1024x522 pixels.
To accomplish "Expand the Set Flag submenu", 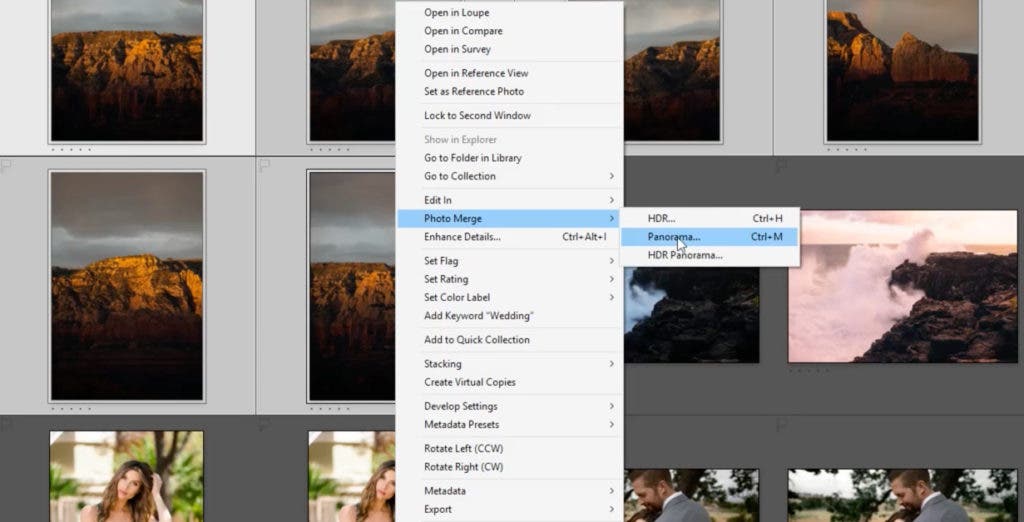I will (611, 261).
